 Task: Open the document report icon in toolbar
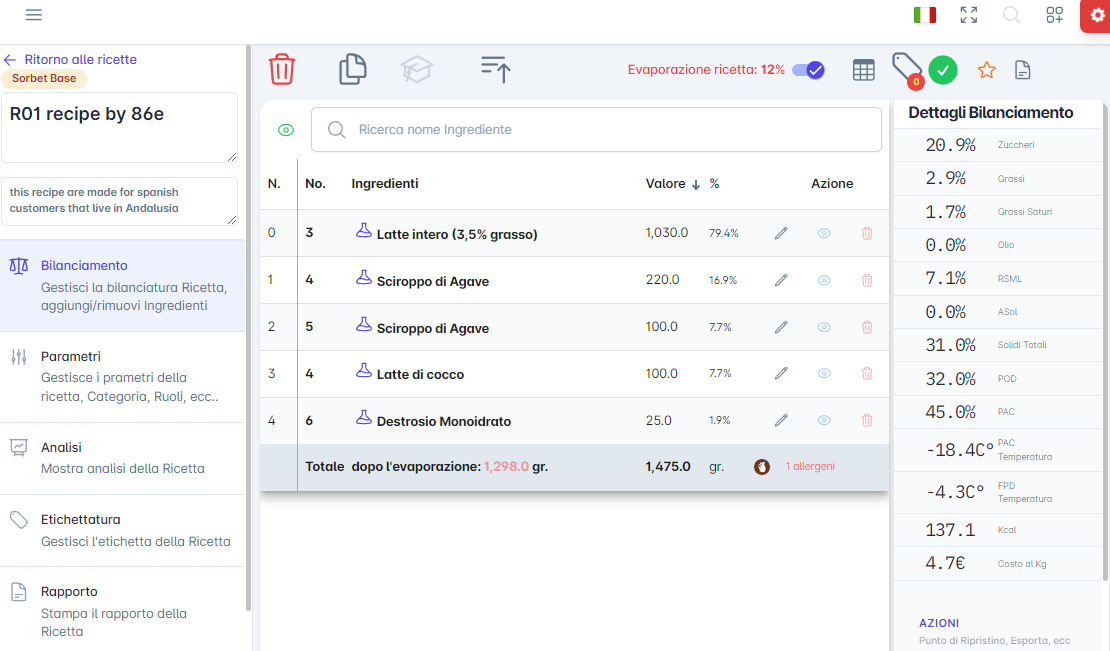click(x=1022, y=70)
